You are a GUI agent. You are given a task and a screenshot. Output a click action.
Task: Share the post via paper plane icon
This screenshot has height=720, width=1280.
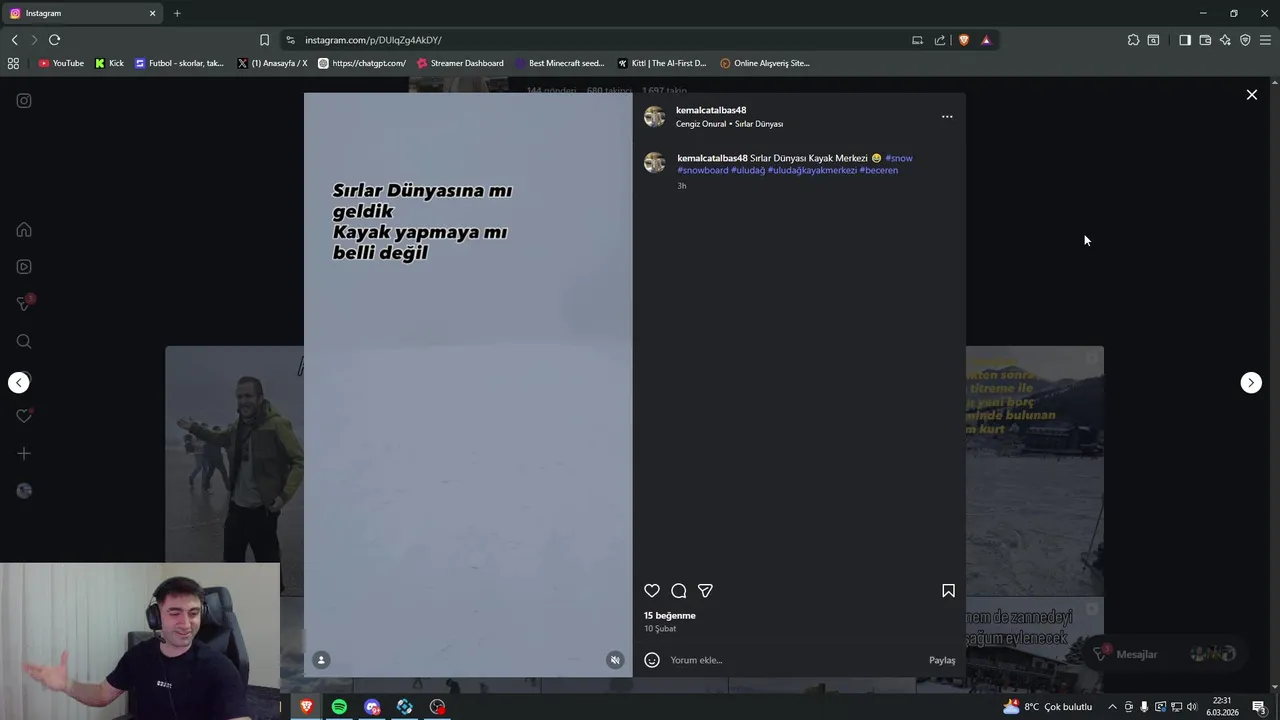point(705,591)
